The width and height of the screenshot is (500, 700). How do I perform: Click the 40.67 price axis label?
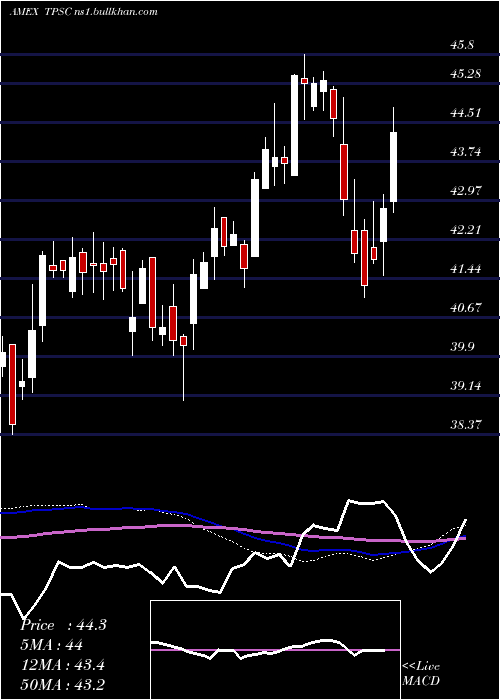tap(466, 308)
